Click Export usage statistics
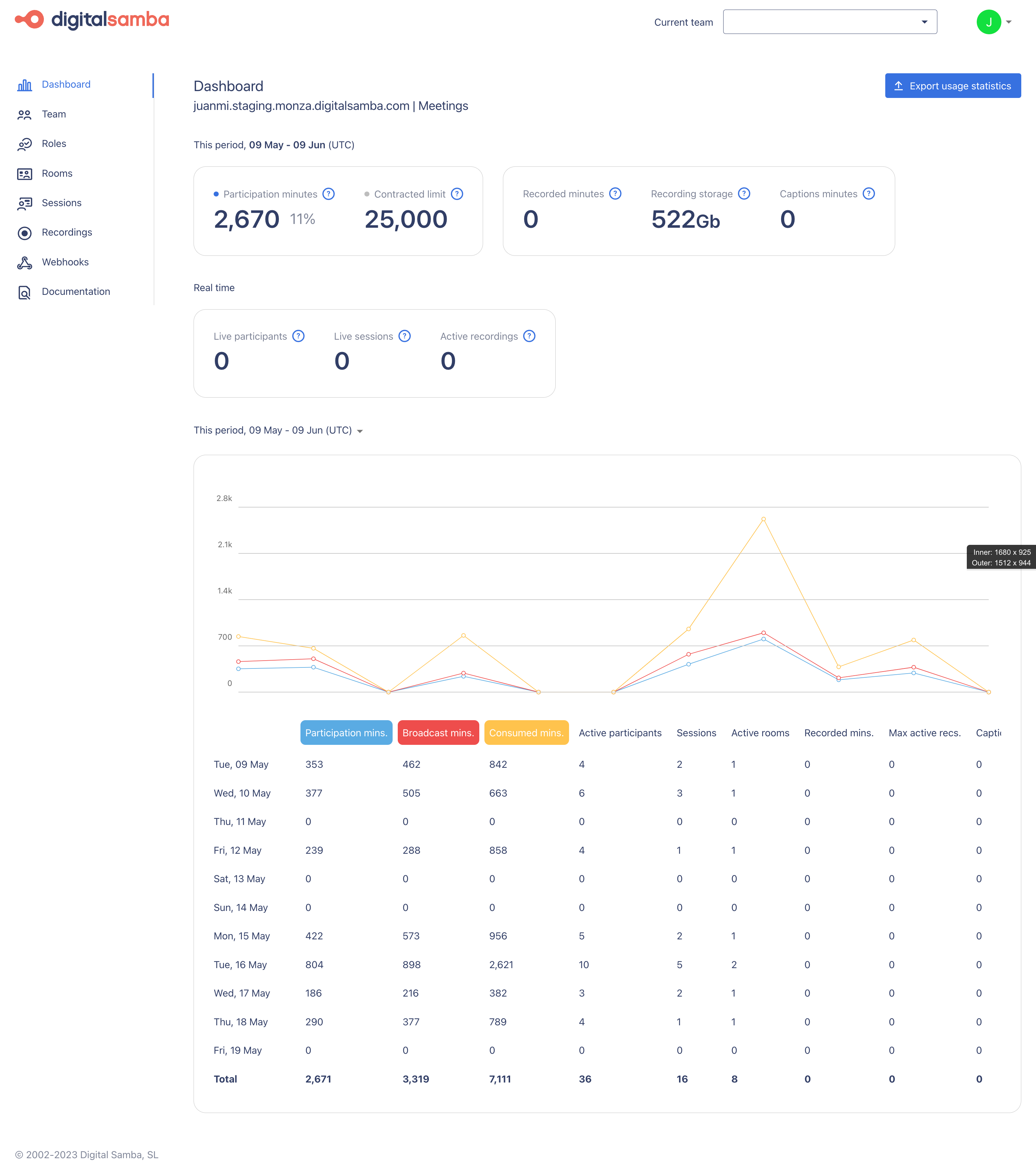Viewport: 1036px width, 1176px height. pos(952,85)
